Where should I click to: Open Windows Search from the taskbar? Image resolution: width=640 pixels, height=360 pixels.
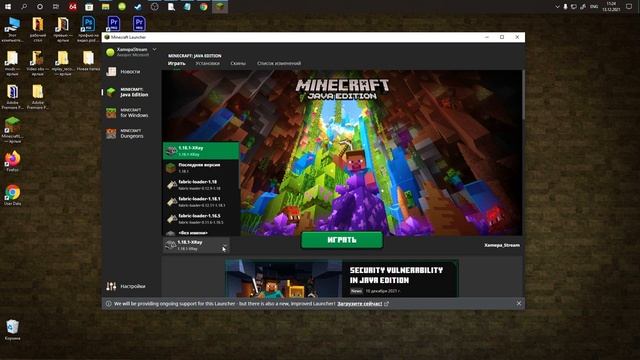click(x=24, y=7)
